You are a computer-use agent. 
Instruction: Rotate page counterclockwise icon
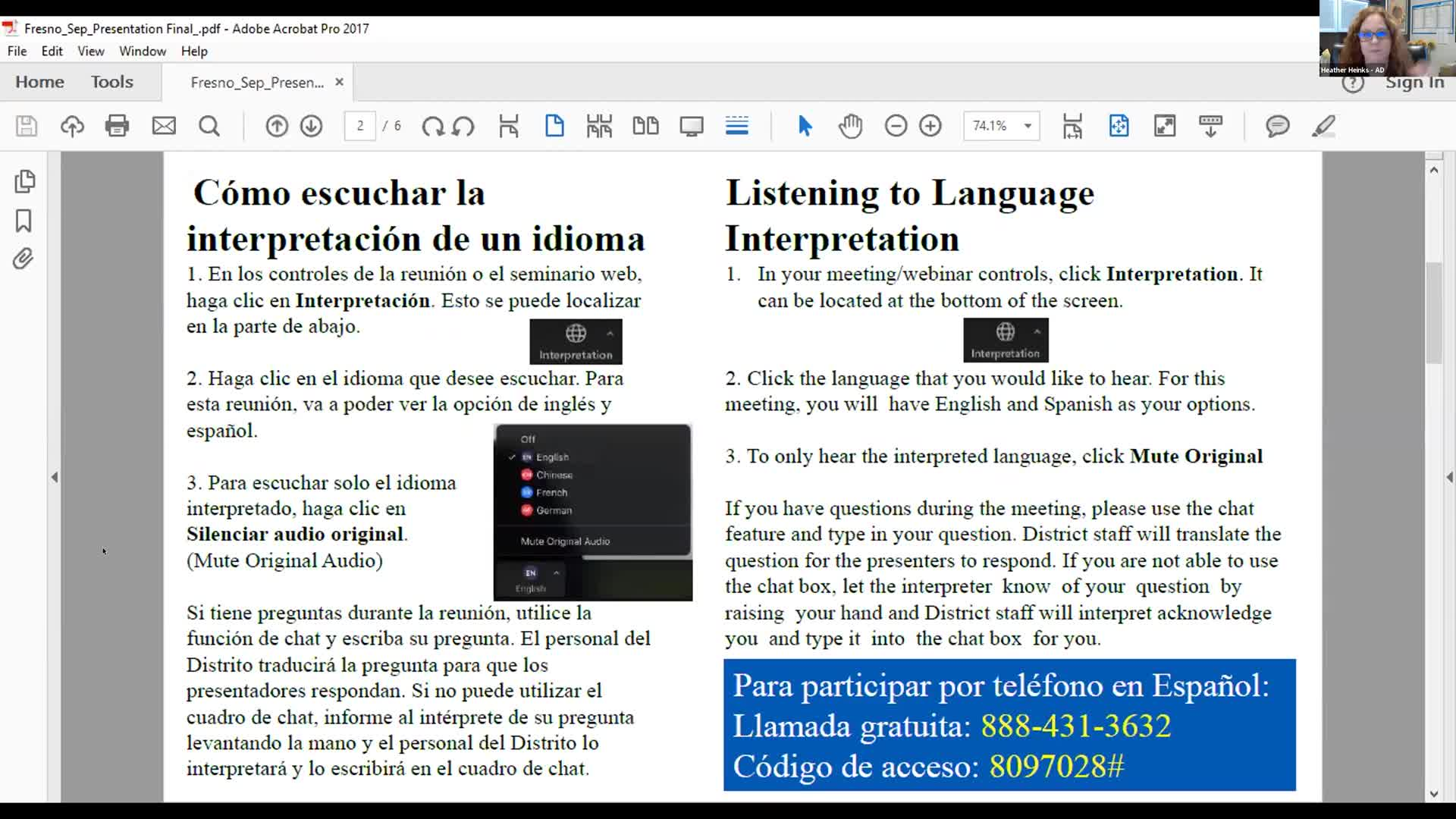[x=463, y=126]
